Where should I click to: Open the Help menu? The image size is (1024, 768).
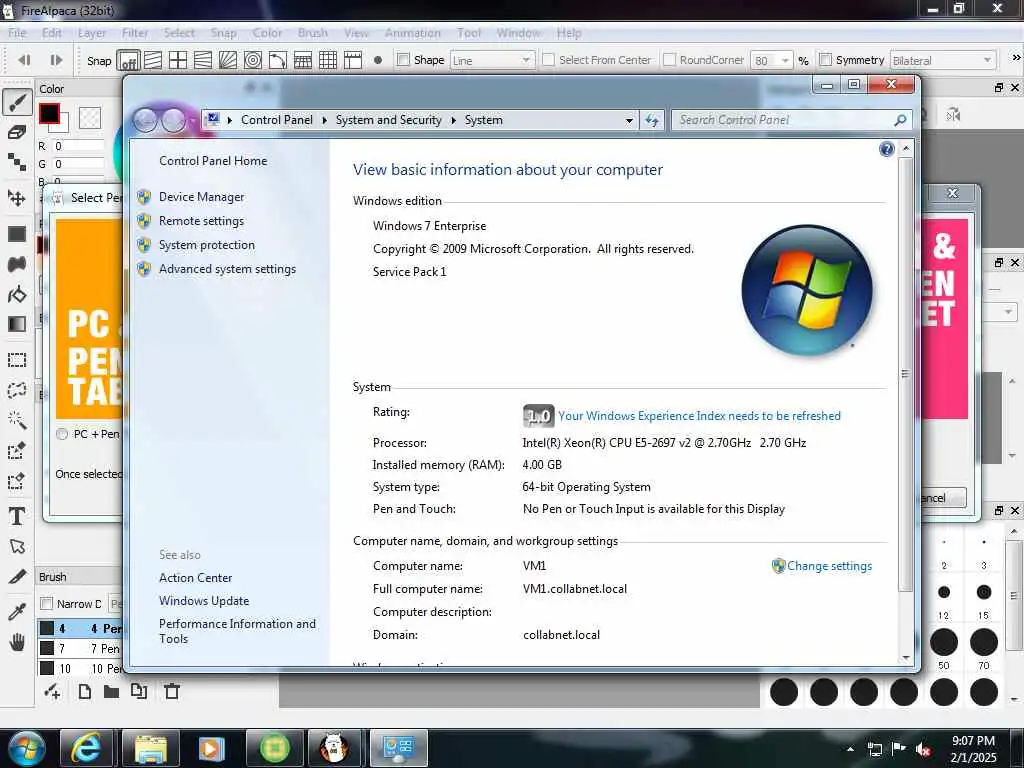click(x=569, y=33)
